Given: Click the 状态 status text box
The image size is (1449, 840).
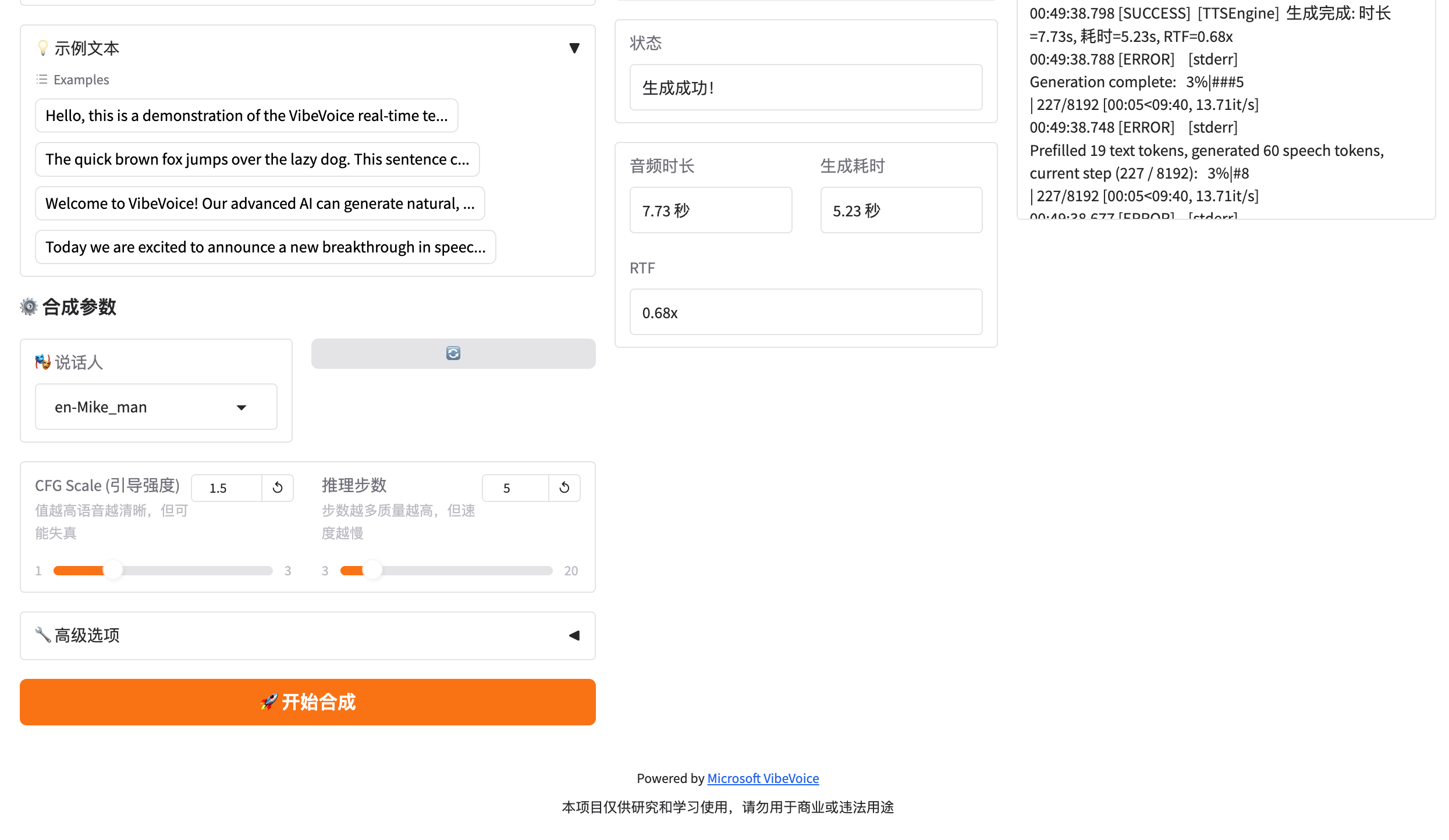Looking at the screenshot, I should (805, 88).
